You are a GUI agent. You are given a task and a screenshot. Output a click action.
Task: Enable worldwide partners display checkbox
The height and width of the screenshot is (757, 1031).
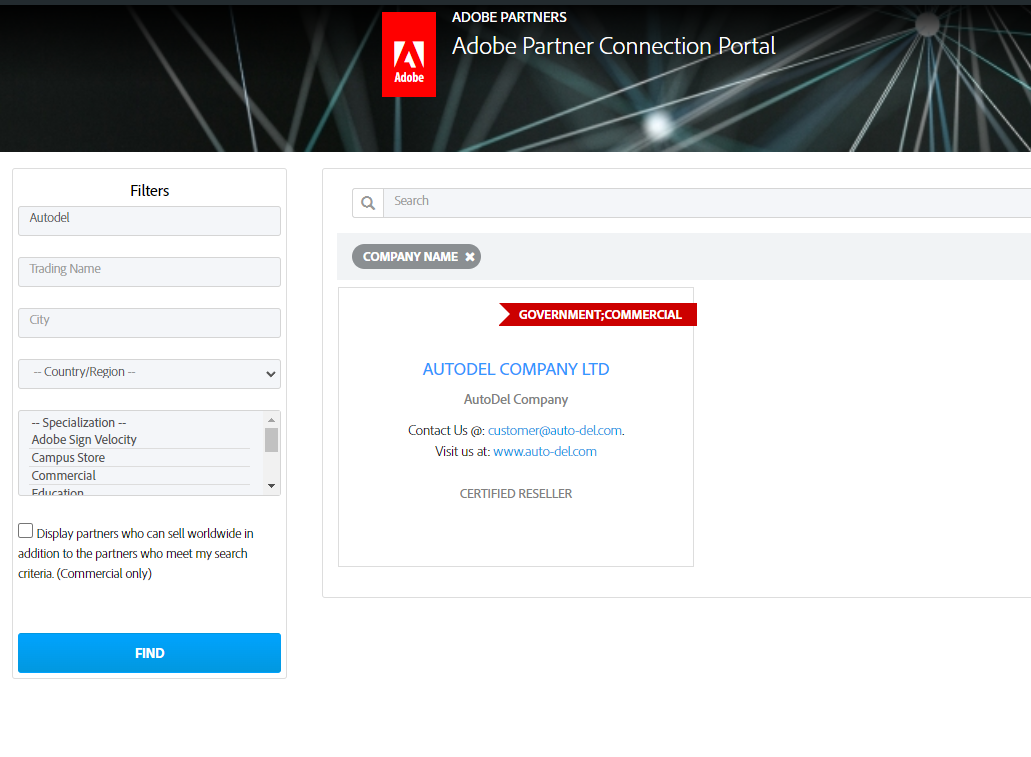click(25, 530)
